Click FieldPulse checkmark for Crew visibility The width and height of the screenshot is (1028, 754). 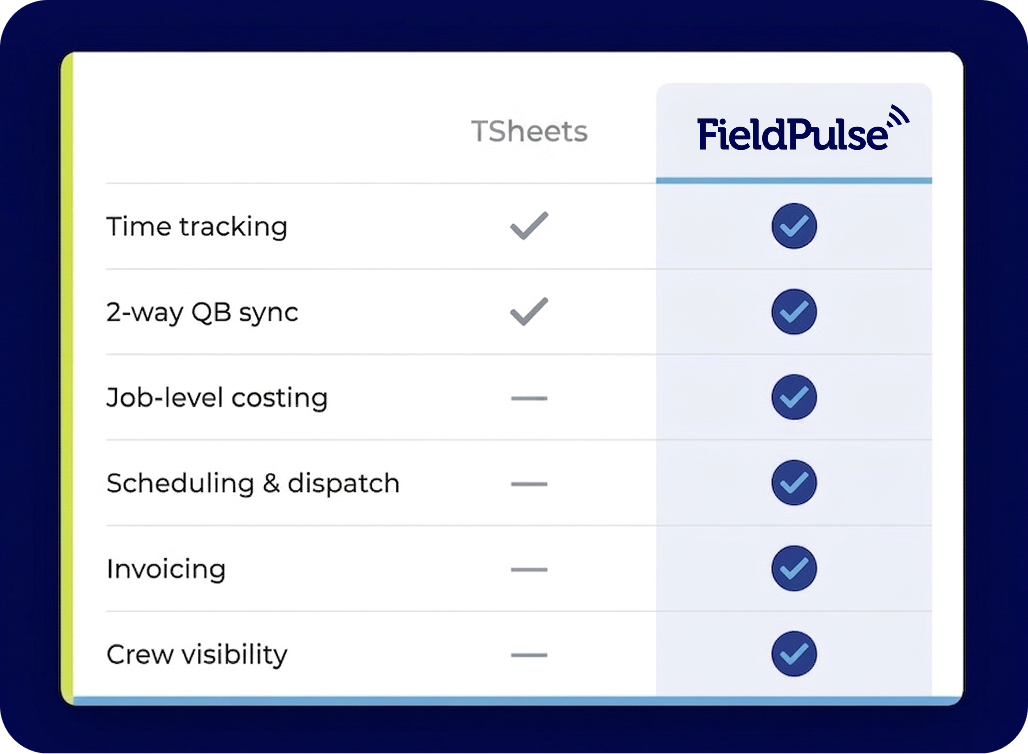794,655
